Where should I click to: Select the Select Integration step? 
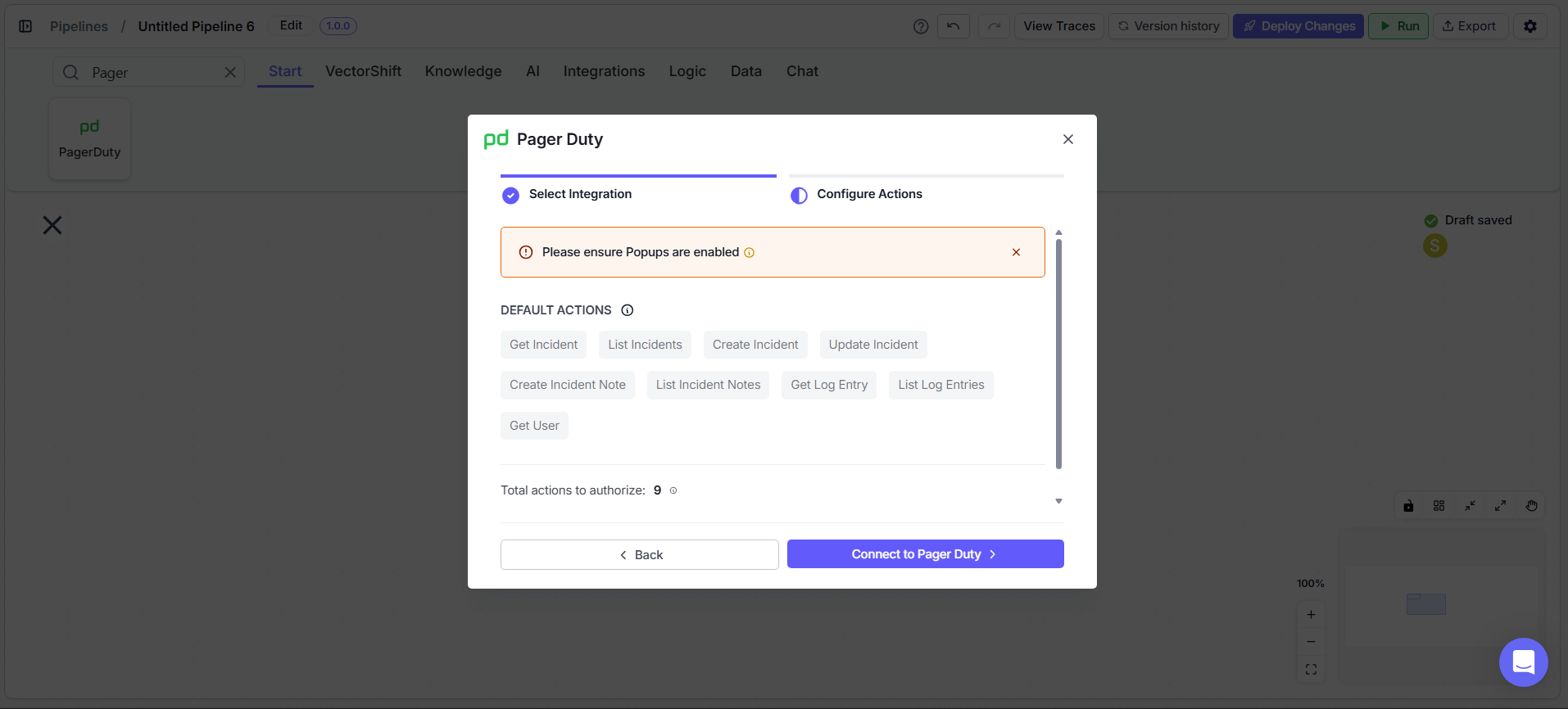tap(580, 194)
